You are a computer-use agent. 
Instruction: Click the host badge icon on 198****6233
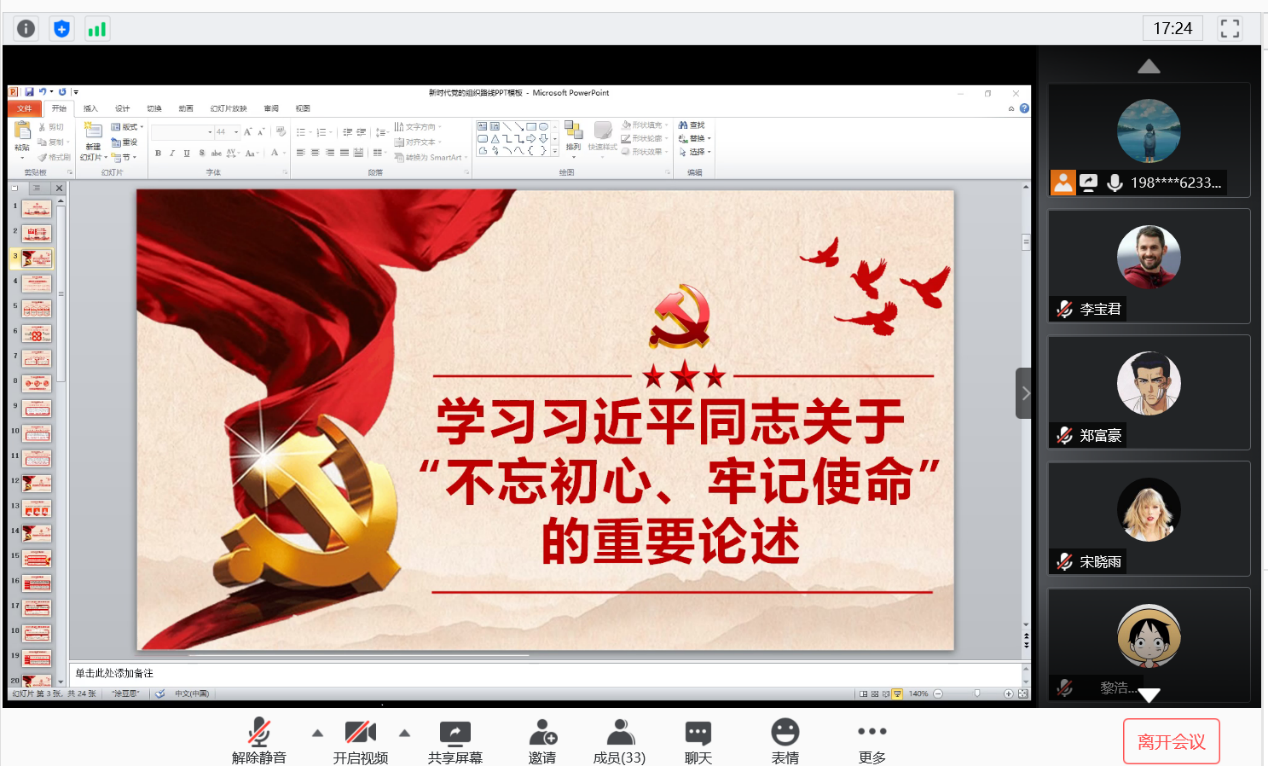coord(1062,183)
